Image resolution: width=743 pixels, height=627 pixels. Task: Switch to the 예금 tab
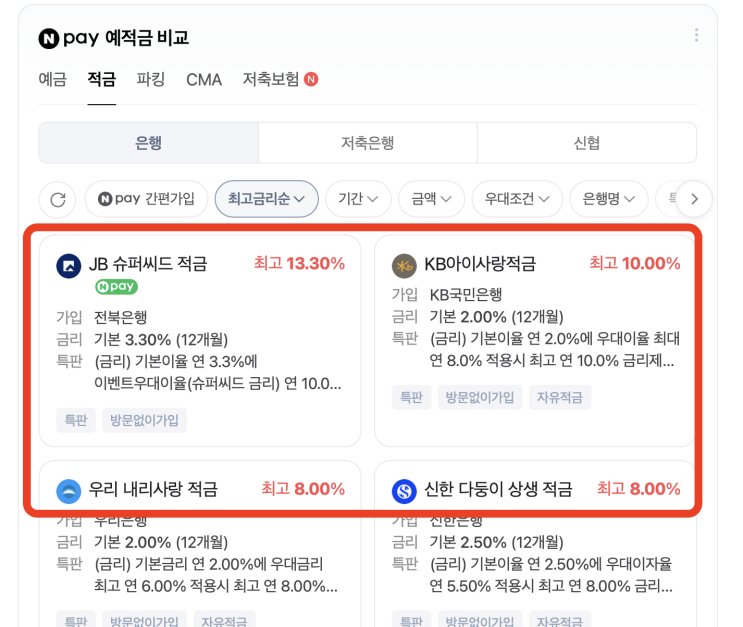click(x=53, y=79)
